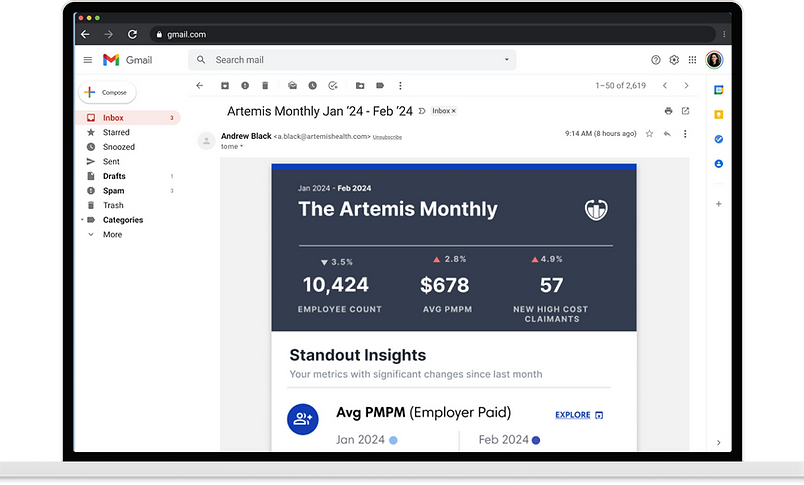Click the Unsubscribe link
804x485 pixels.
pos(387,137)
